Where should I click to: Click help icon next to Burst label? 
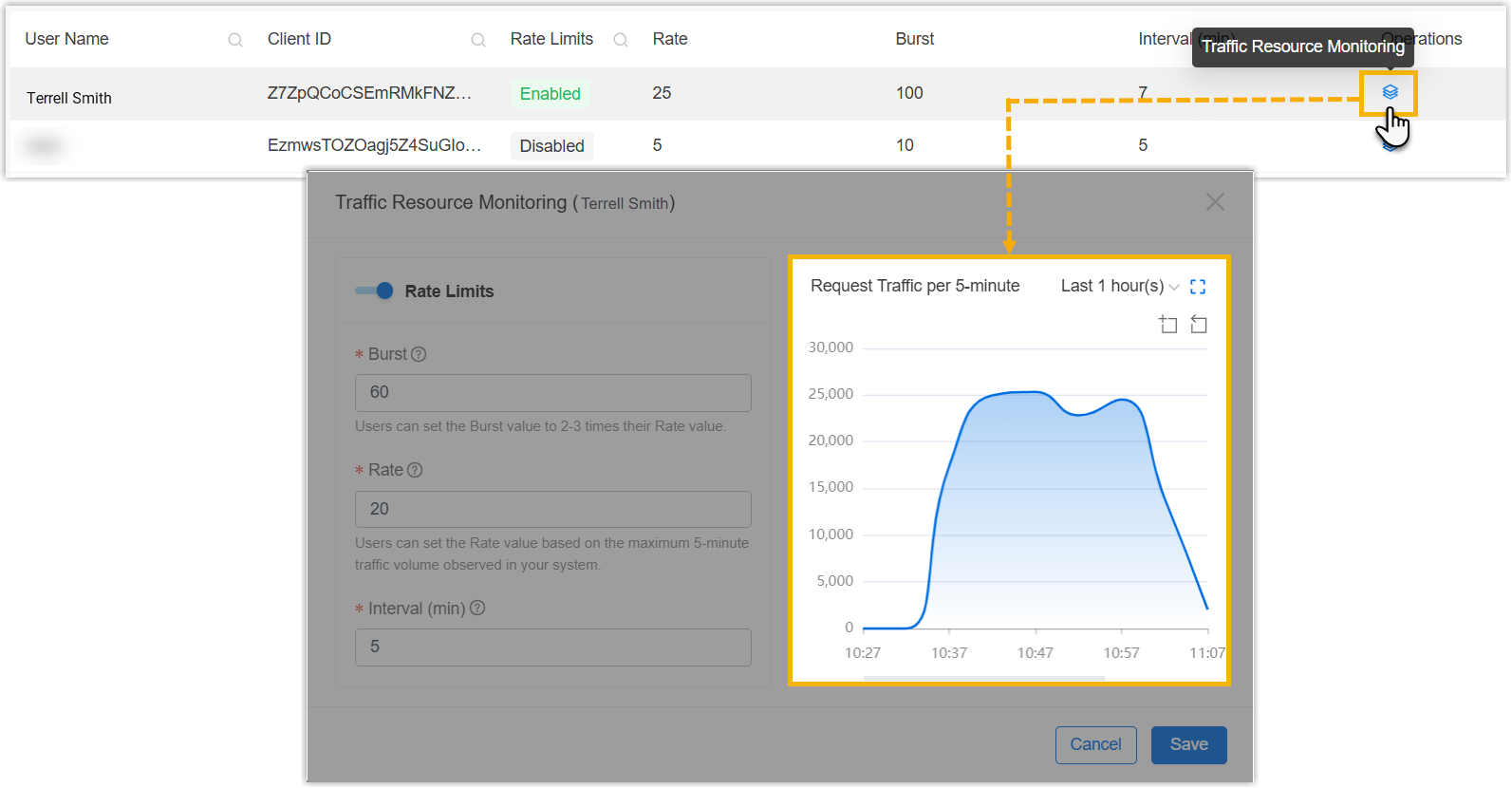click(419, 354)
